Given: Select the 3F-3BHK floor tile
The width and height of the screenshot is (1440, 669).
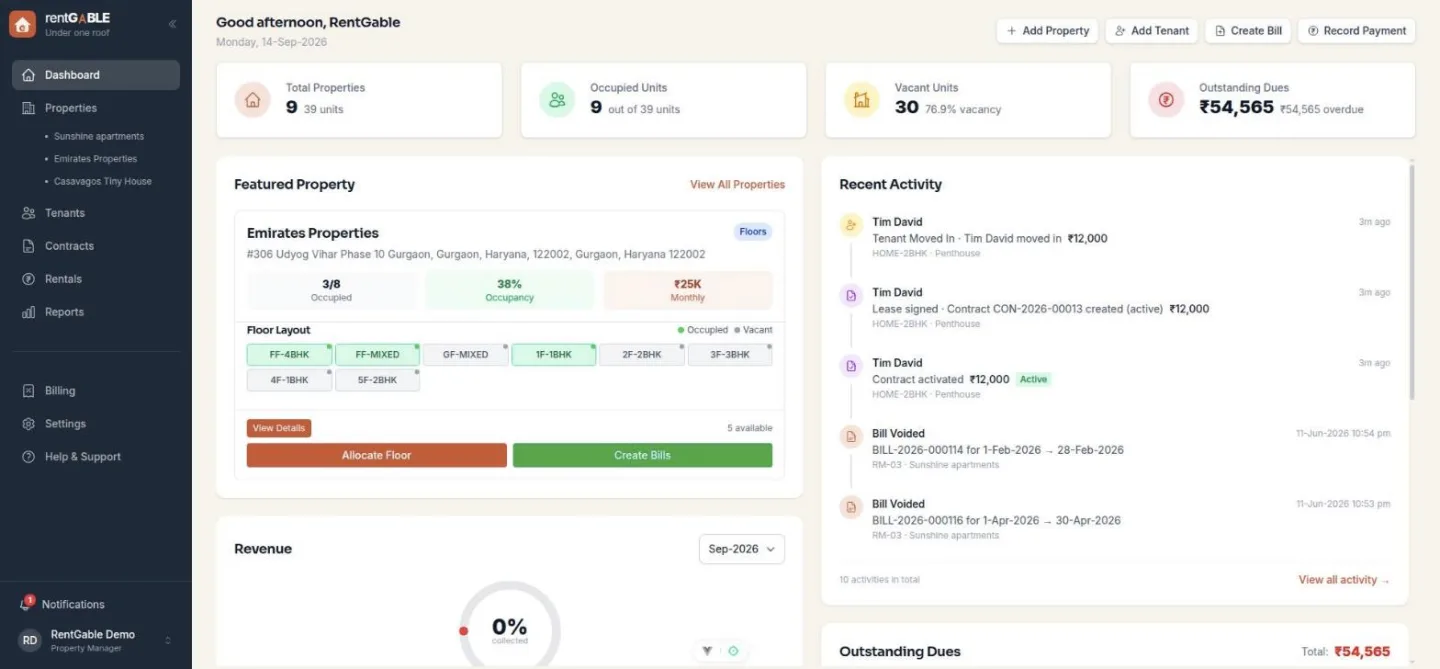Looking at the screenshot, I should coord(730,355).
